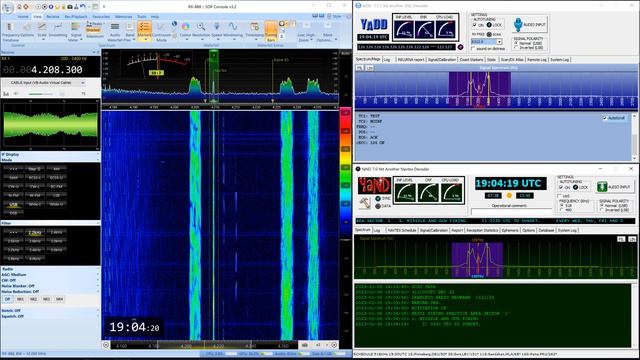
Task: Open the Favourites ribbon tab
Action: (x=101, y=17)
